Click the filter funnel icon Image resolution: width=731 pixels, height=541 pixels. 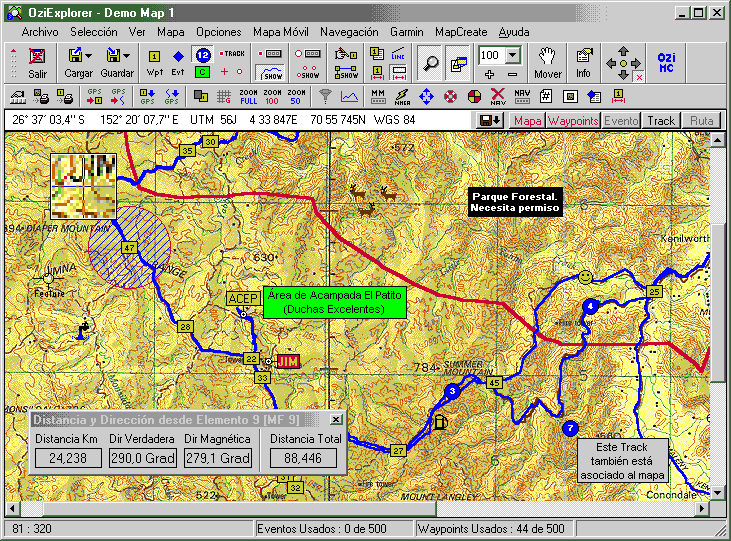325,97
